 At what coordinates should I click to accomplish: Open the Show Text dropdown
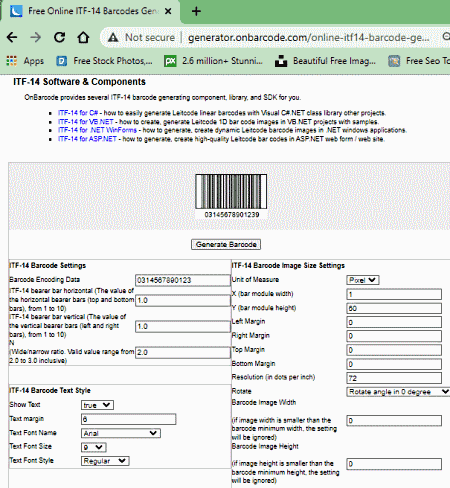pos(97,405)
